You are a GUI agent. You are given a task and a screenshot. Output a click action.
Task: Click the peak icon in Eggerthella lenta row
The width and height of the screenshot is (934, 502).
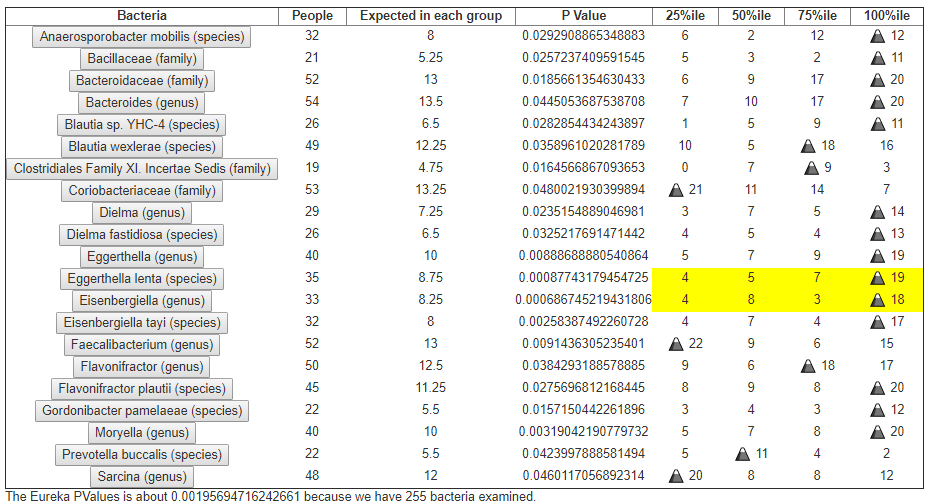tap(876, 278)
